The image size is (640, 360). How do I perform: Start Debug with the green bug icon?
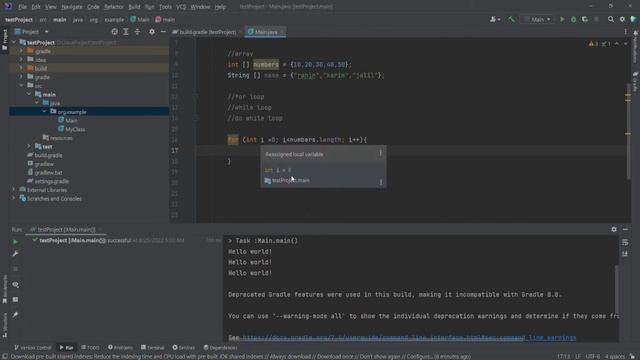[573, 19]
